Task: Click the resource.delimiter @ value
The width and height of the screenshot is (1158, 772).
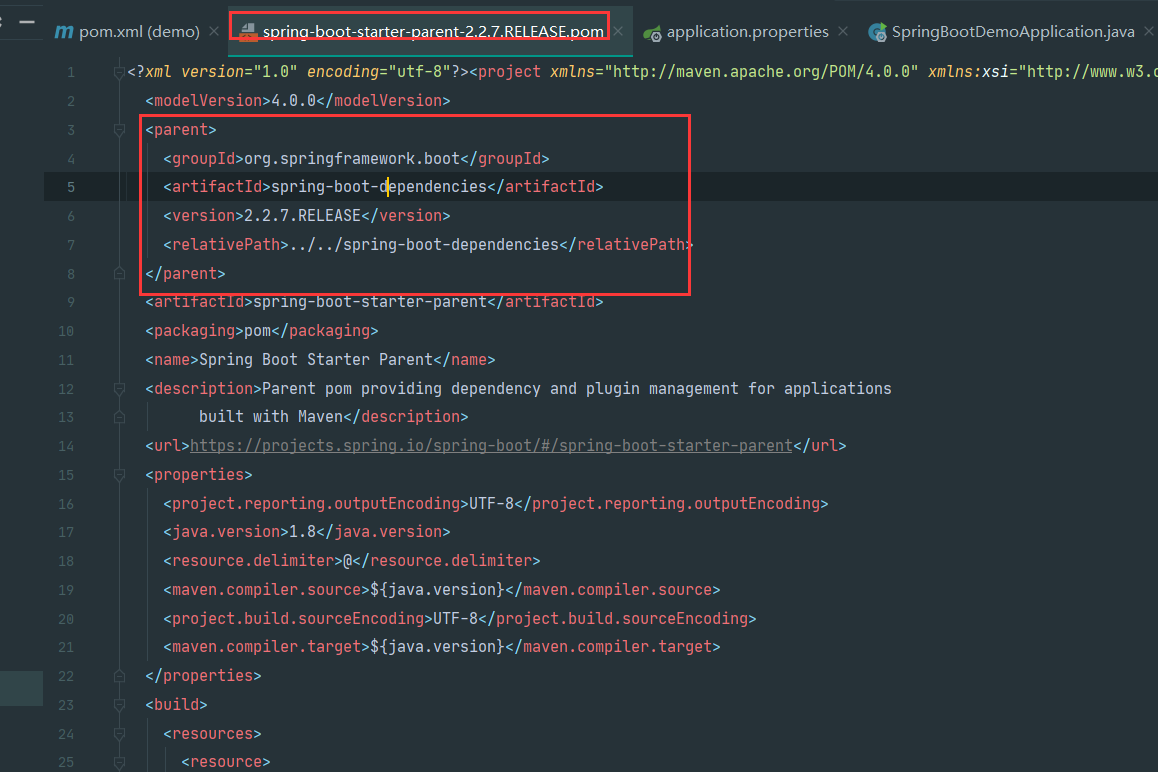Action: click(348, 561)
